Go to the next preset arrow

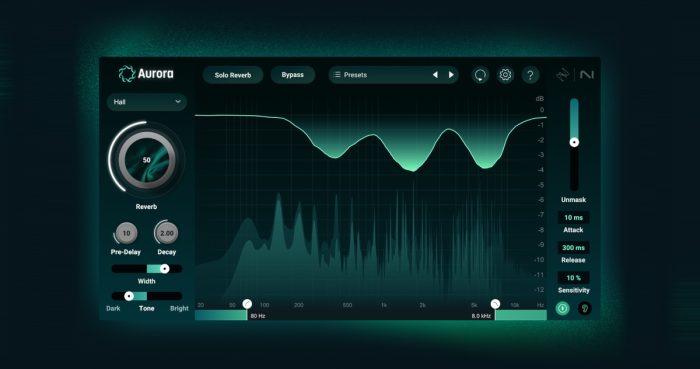coord(451,75)
